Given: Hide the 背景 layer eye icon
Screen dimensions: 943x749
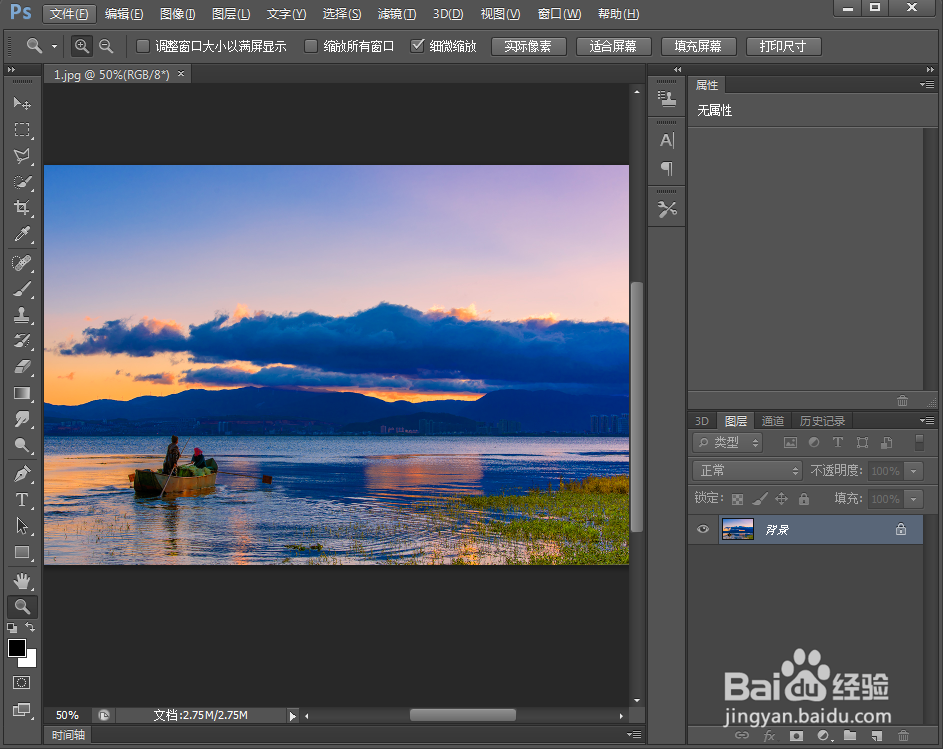Looking at the screenshot, I should pos(702,529).
